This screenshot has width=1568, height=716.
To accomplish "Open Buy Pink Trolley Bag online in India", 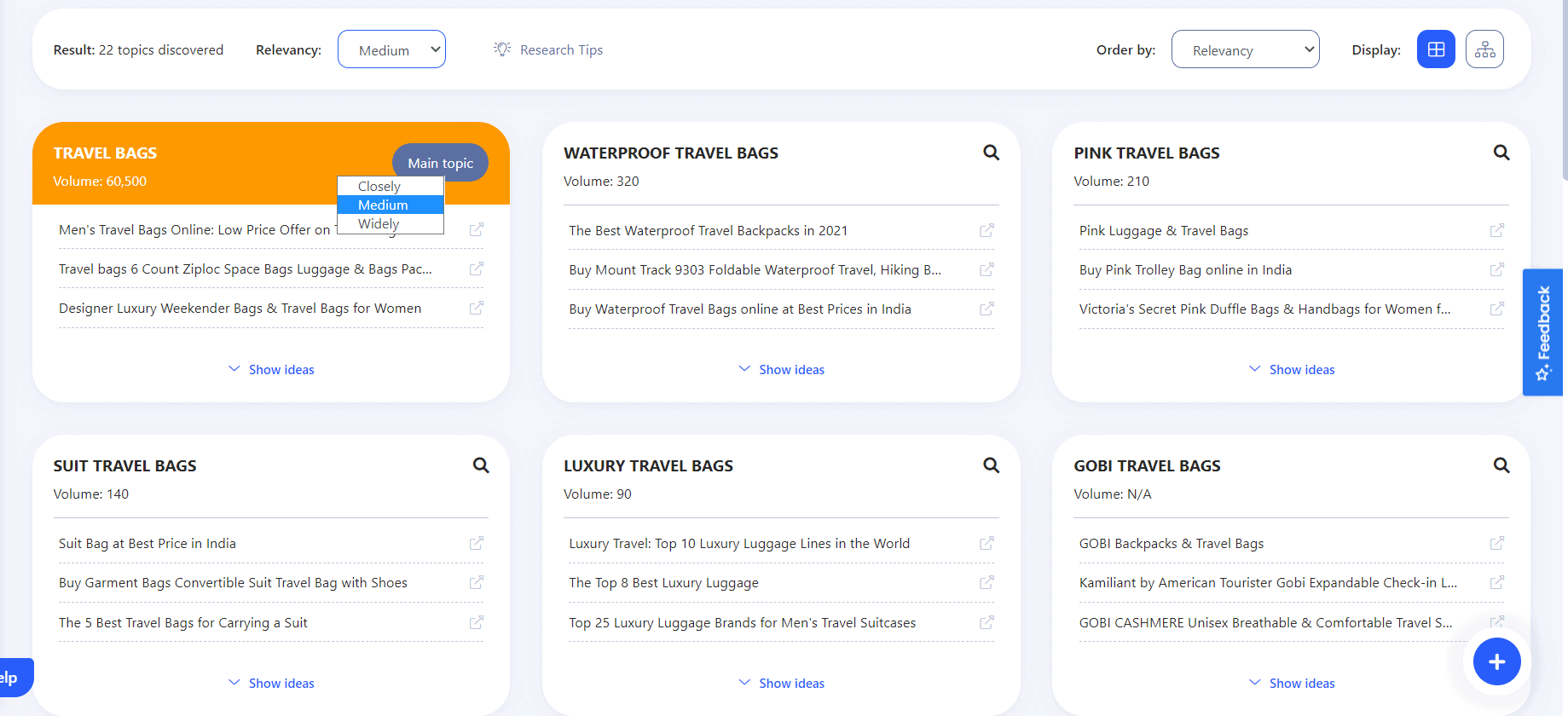I will (1185, 270).
